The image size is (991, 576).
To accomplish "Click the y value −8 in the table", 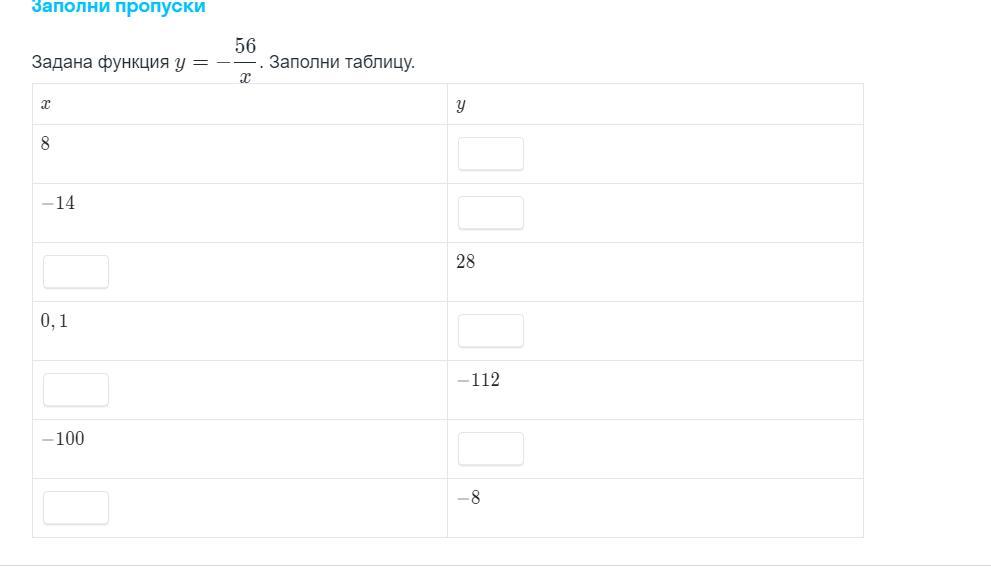I will (x=469, y=498).
